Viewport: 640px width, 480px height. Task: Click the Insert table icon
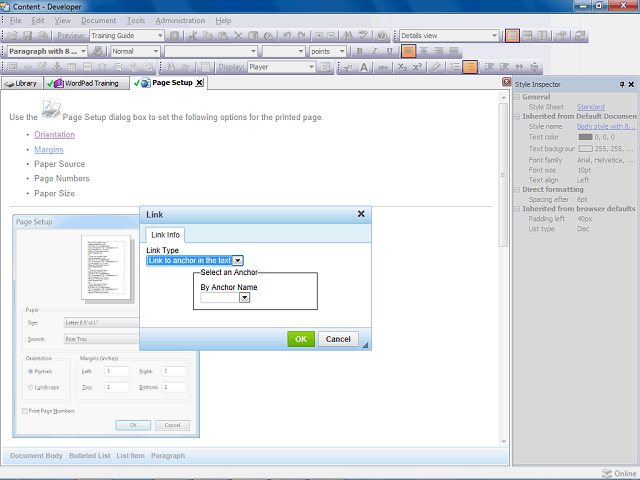72,67
